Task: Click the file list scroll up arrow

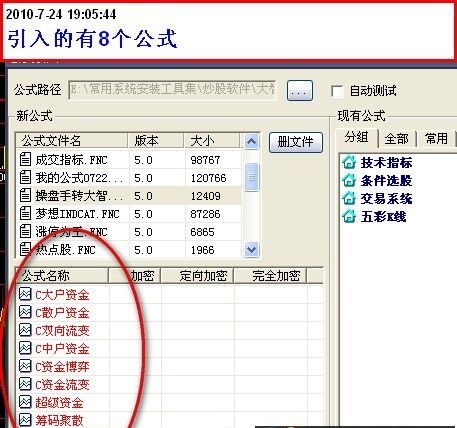Action: point(251,141)
